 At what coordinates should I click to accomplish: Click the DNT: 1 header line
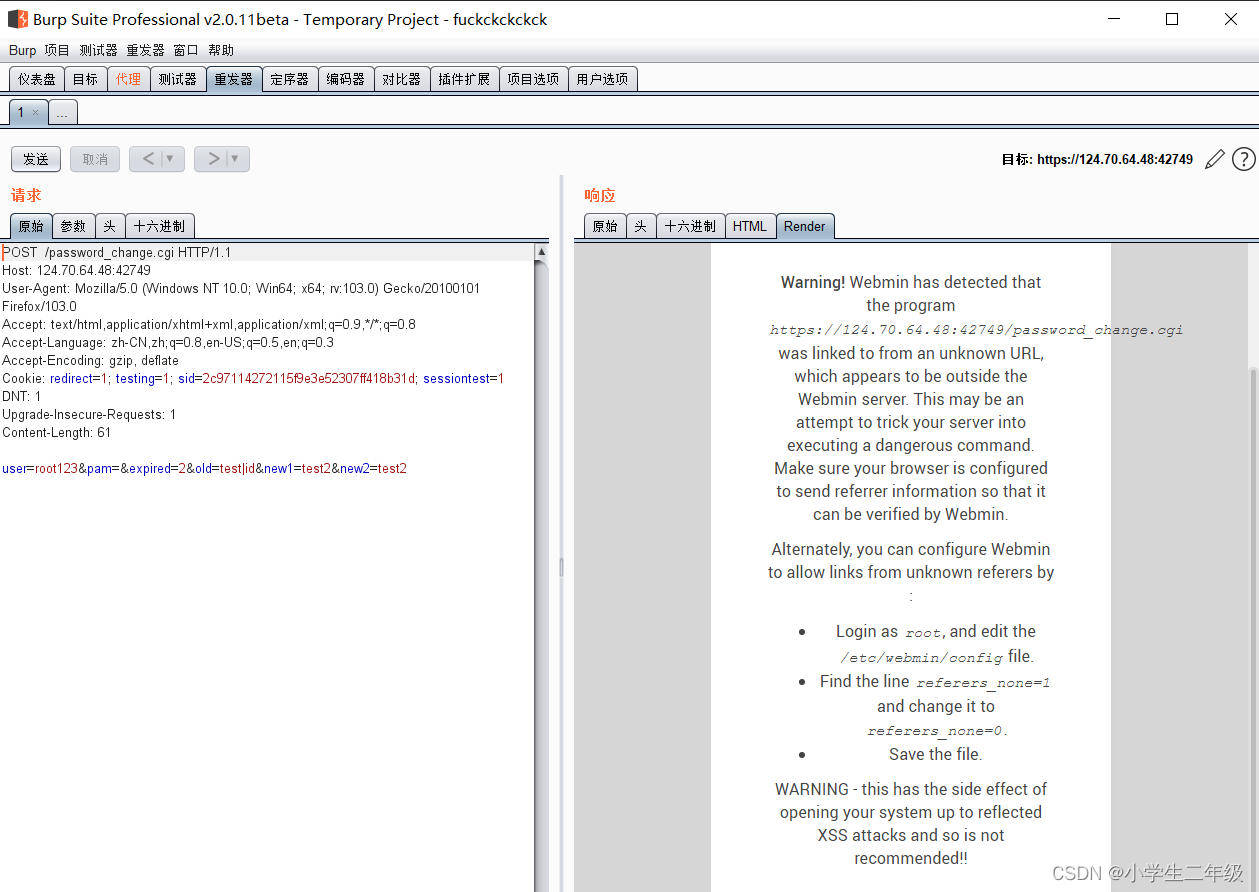[22, 396]
